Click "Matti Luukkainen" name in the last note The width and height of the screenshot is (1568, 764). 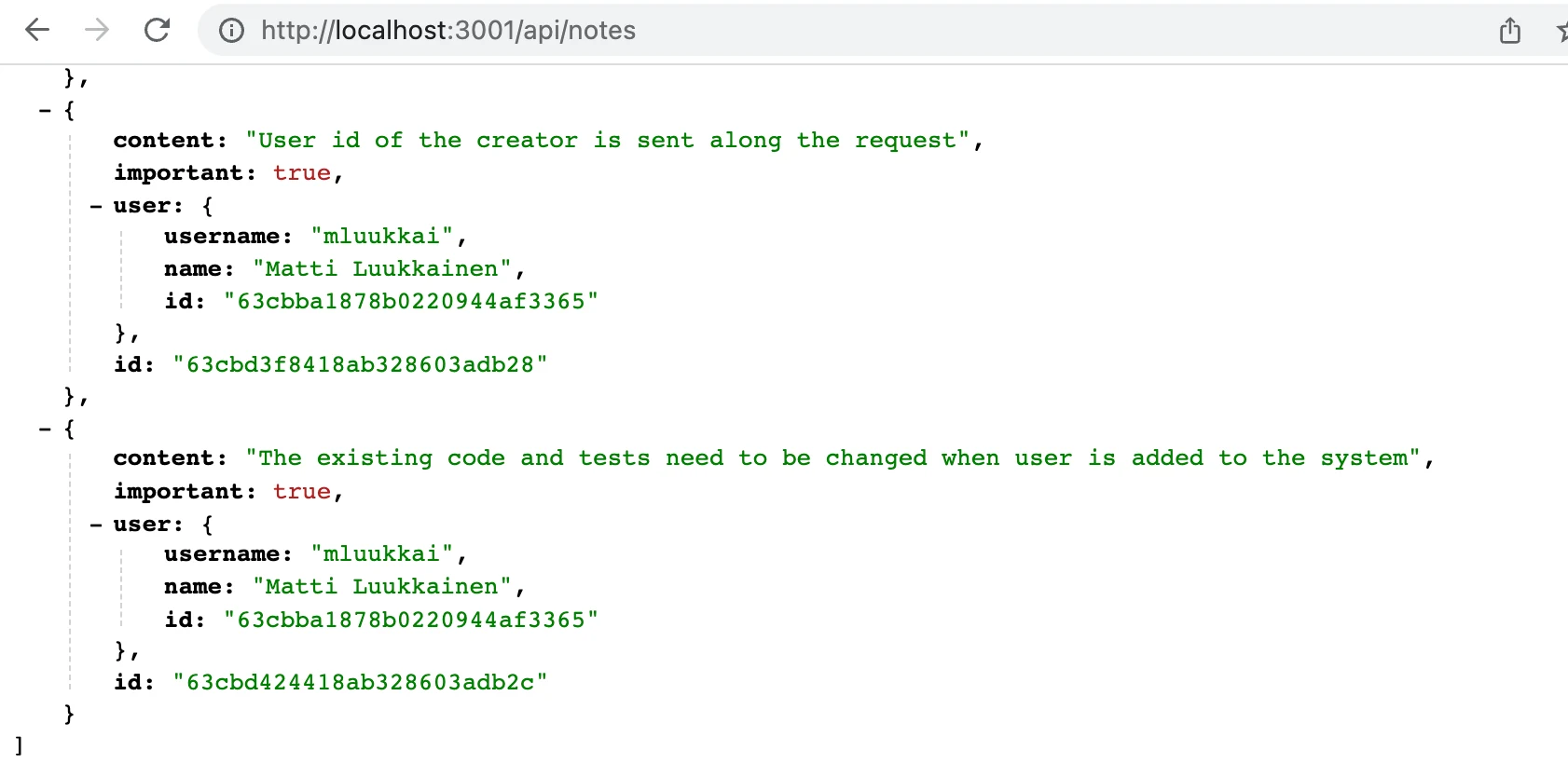382,587
